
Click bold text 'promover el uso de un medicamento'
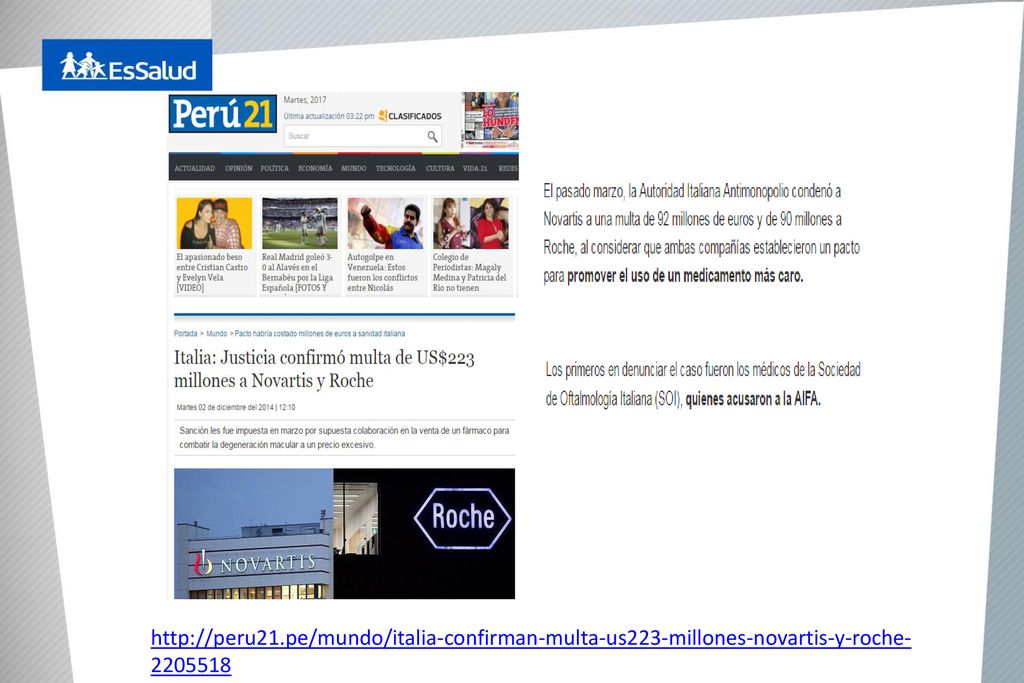point(685,276)
